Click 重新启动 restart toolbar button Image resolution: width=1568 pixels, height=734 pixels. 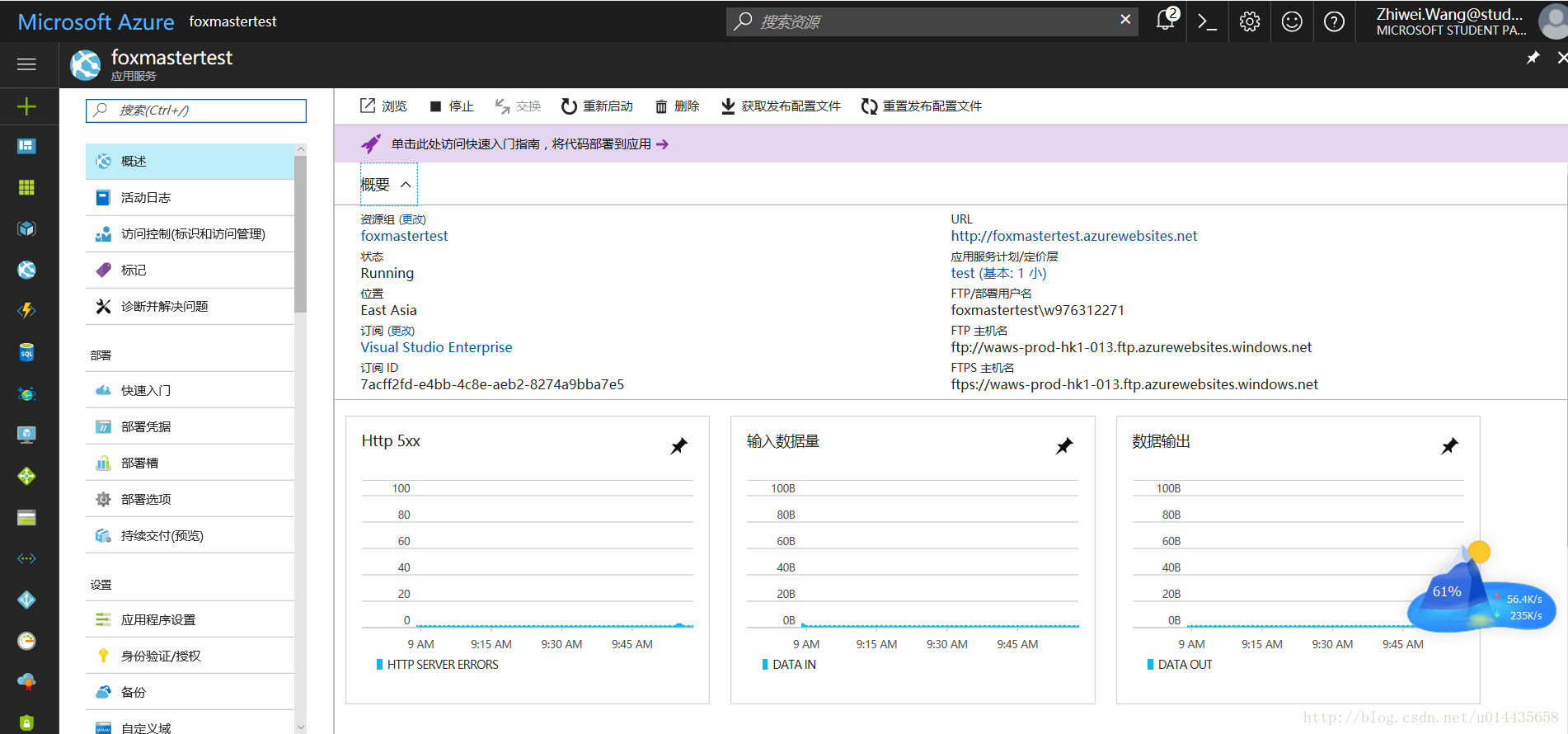(x=597, y=106)
